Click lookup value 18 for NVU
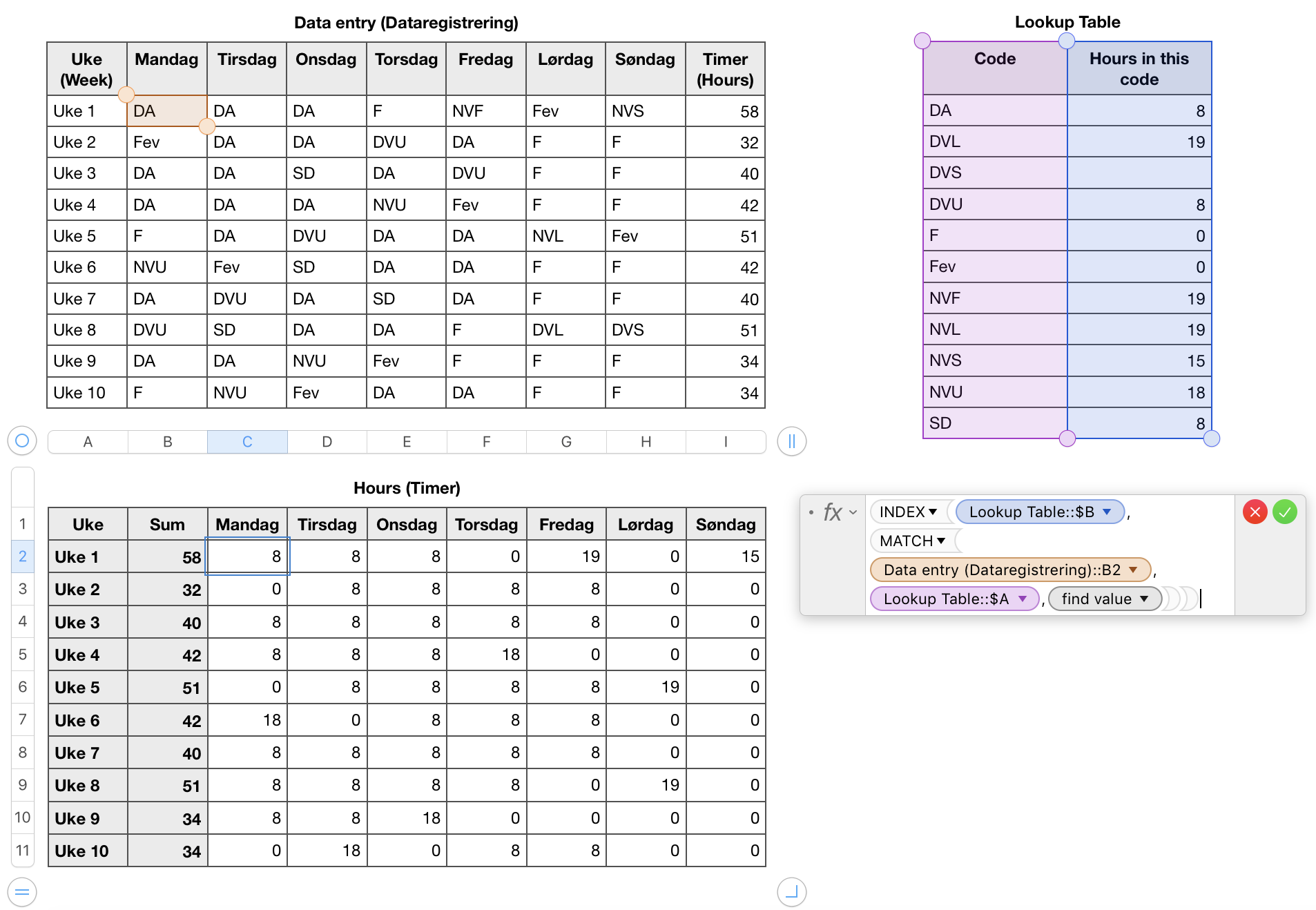Image resolution: width=1316 pixels, height=910 pixels. pos(1139,392)
